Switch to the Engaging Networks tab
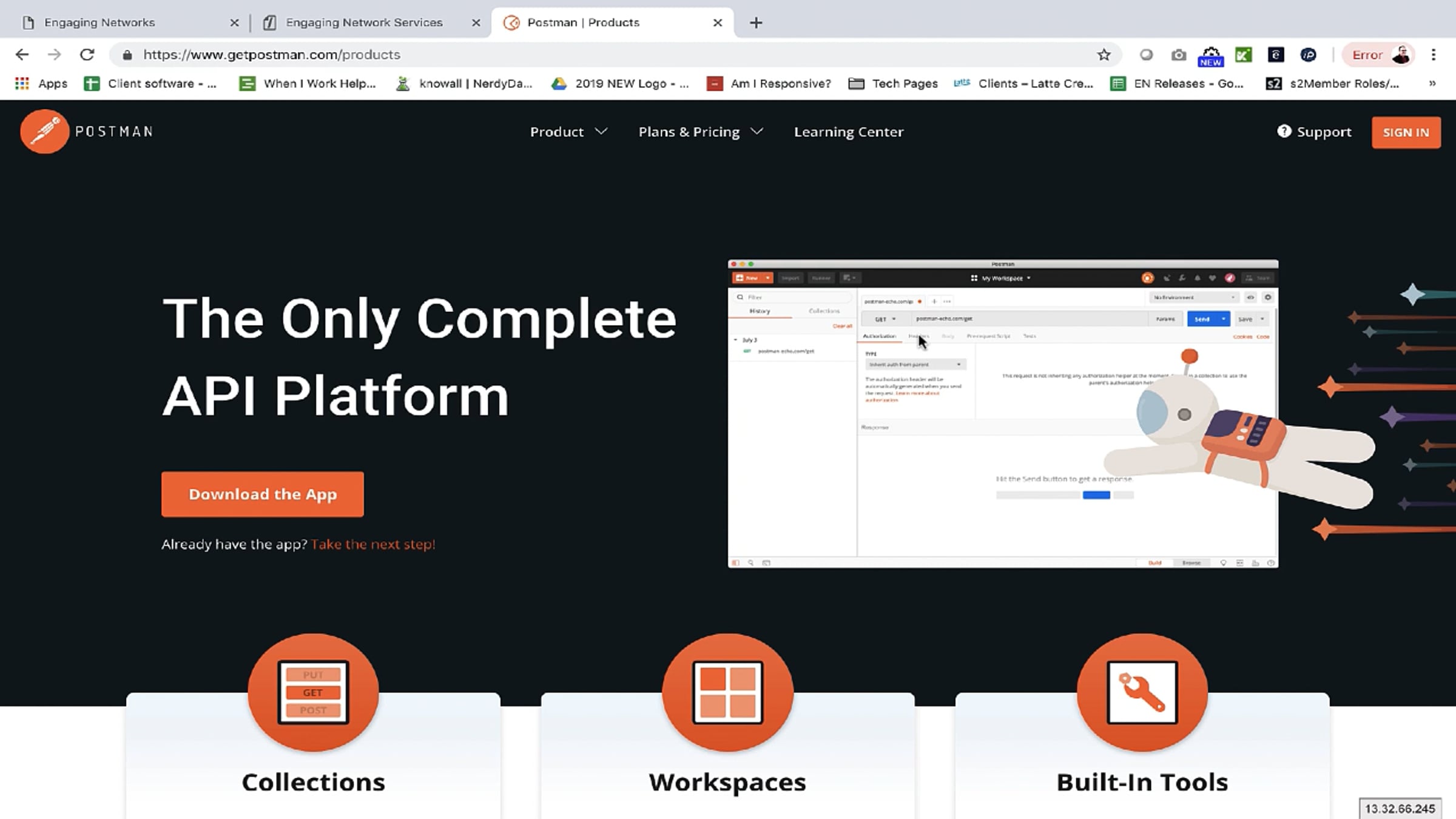1456x819 pixels. 99,22
